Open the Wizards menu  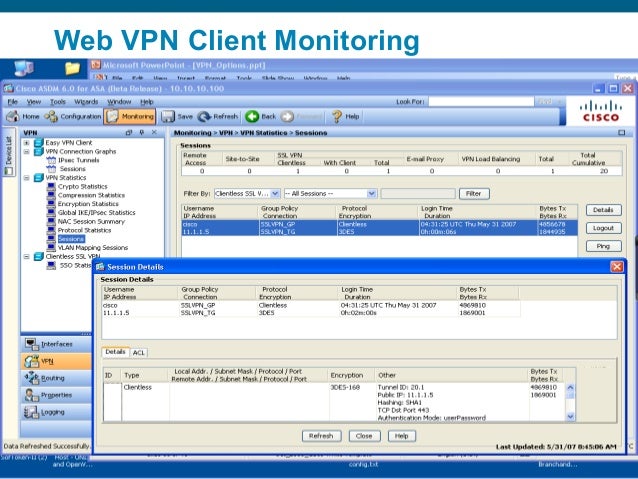click(x=86, y=102)
